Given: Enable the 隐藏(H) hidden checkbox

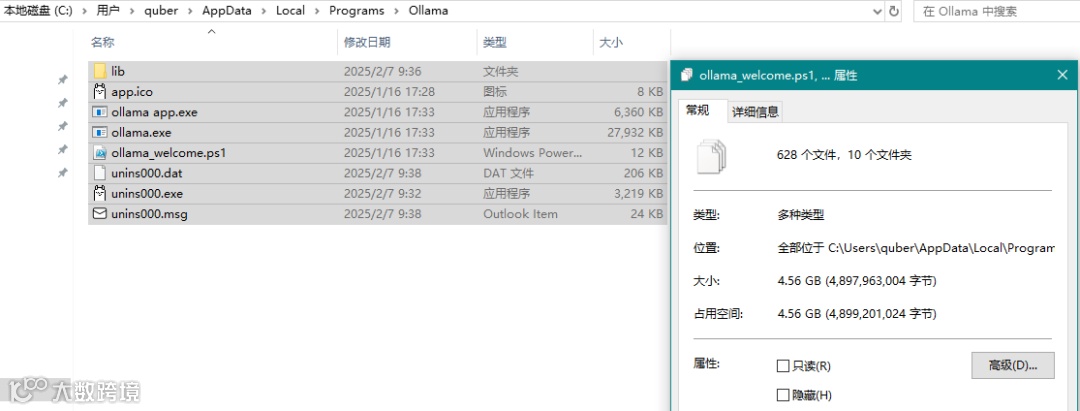Looking at the screenshot, I should [782, 395].
